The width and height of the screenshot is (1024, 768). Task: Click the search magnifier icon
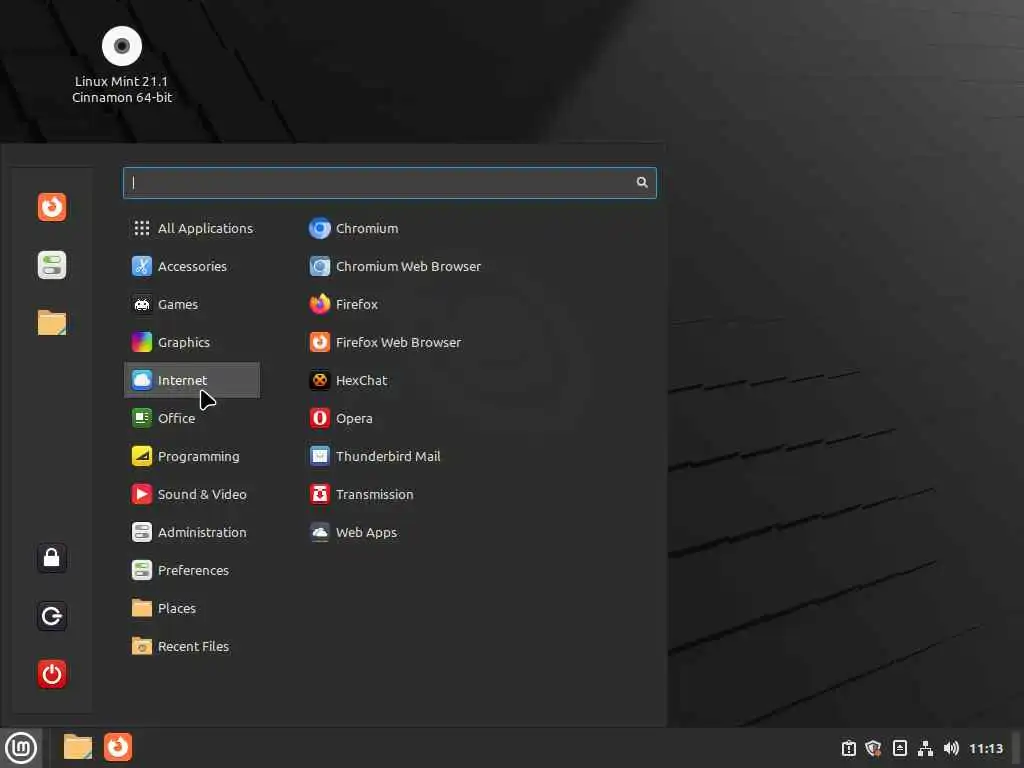[642, 182]
